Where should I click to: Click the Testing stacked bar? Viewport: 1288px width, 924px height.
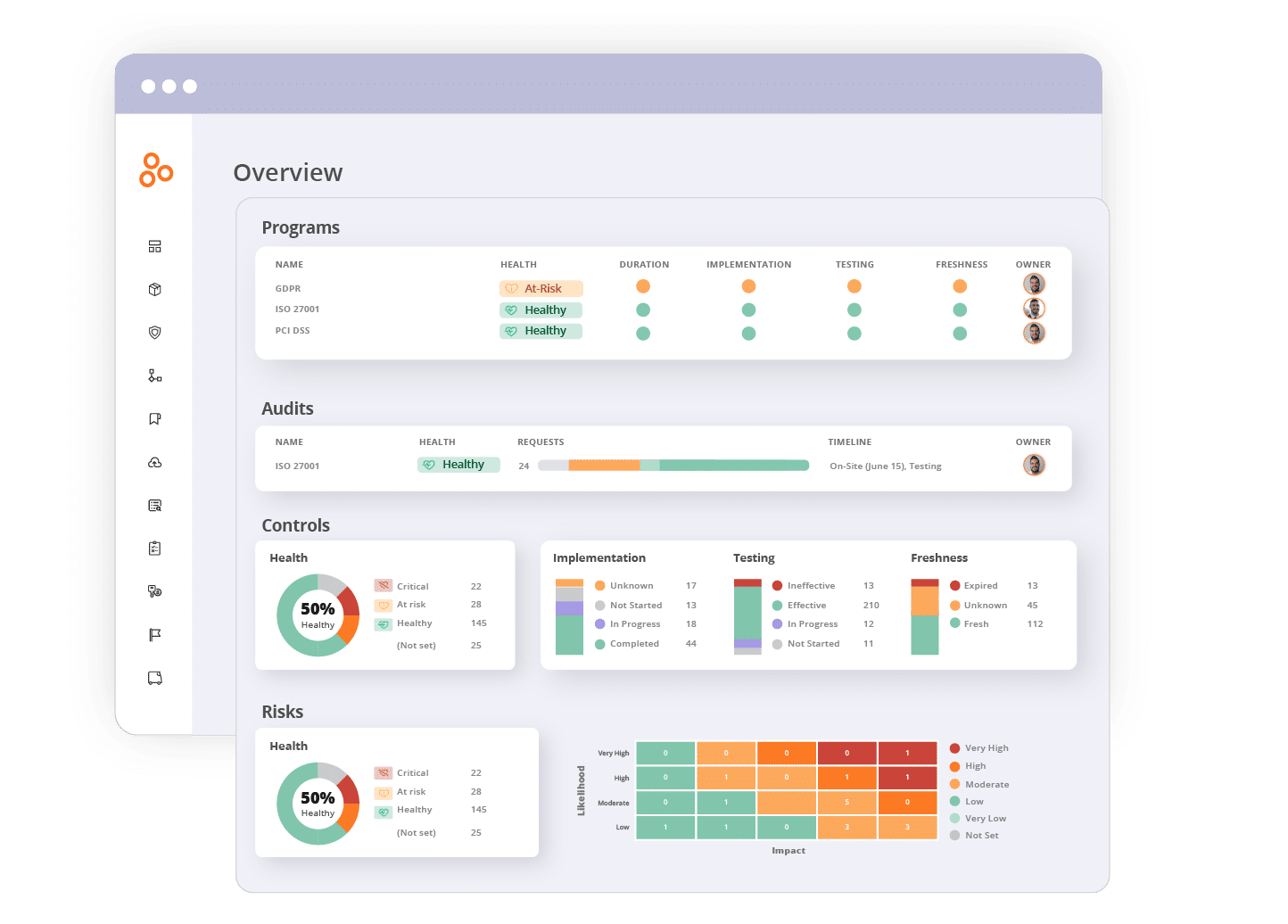[747, 617]
